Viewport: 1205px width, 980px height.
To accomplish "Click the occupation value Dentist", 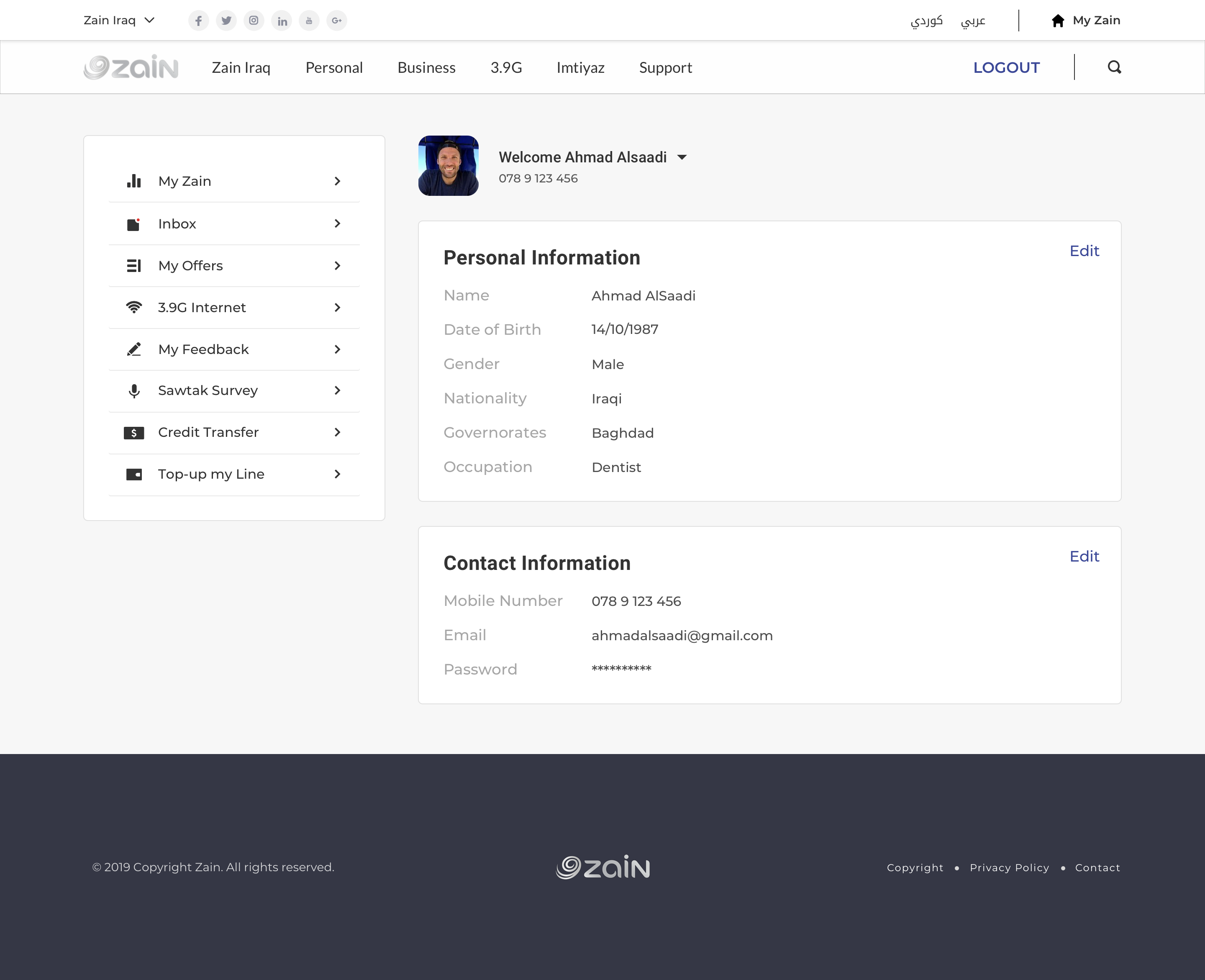I will click(x=616, y=467).
